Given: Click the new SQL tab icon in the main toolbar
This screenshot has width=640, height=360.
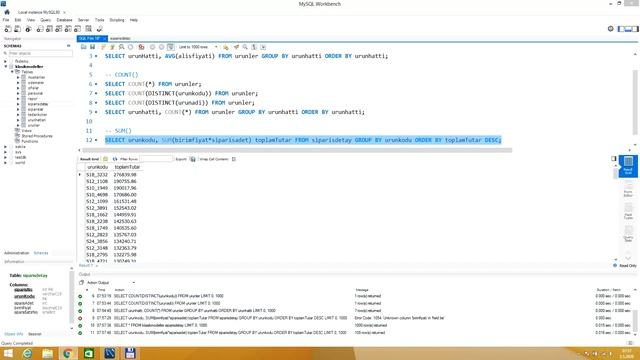Looking at the screenshot, I should click(8, 29).
